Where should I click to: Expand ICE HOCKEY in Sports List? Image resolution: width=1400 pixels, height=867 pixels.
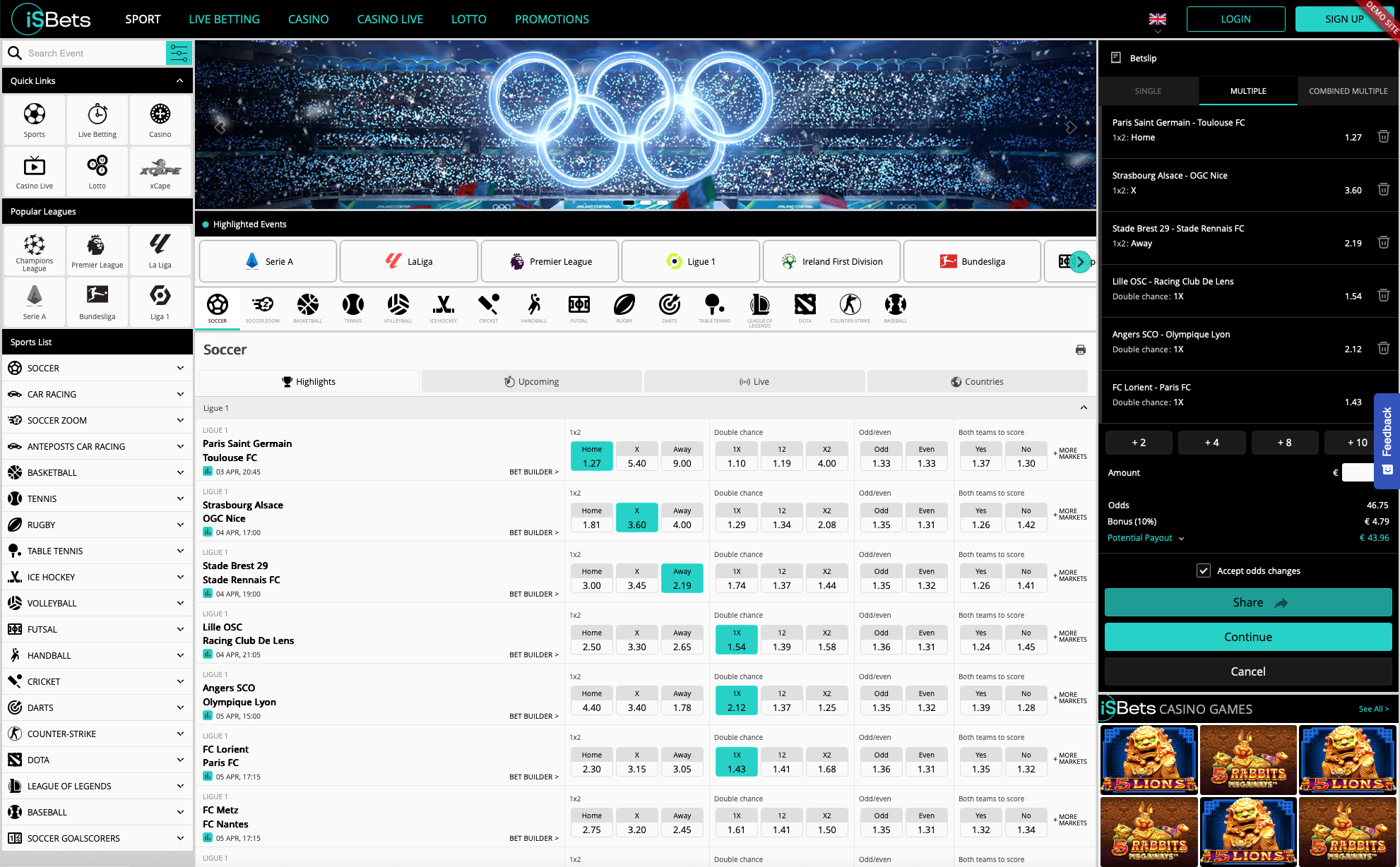point(97,577)
